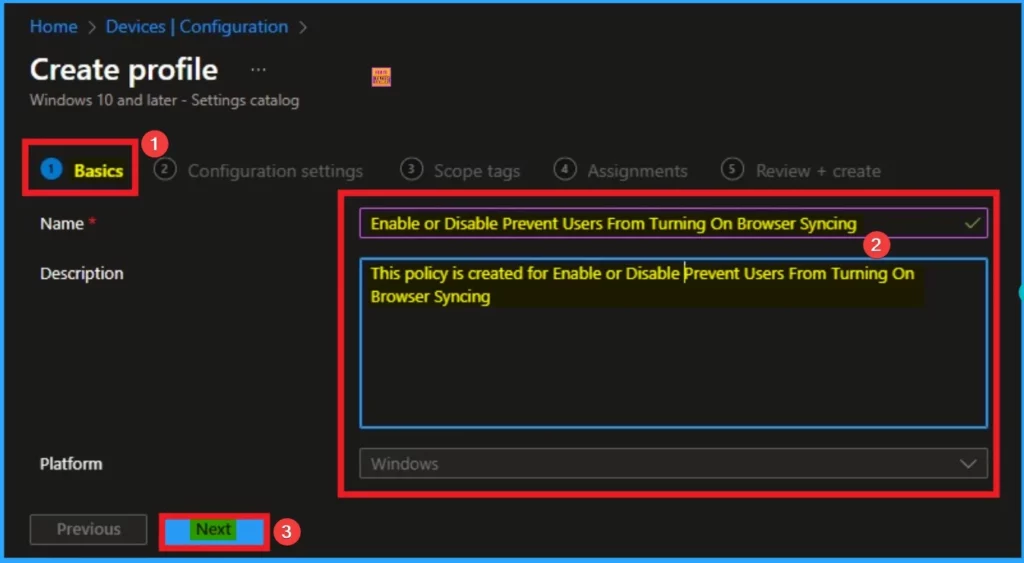
Task: Open the ellipsis menu beside Create profile
Action: (x=259, y=70)
